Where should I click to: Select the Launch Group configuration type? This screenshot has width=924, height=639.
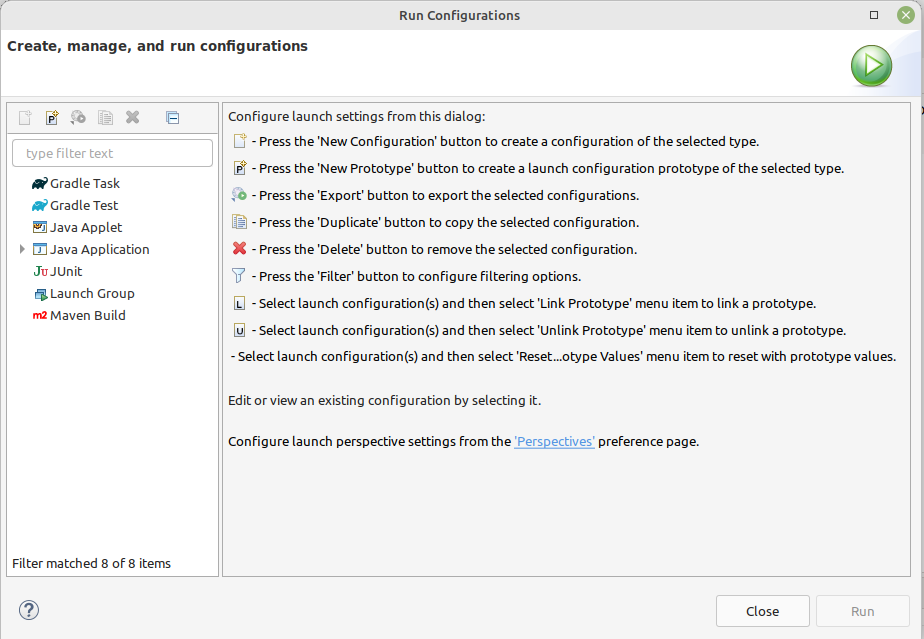[84, 293]
